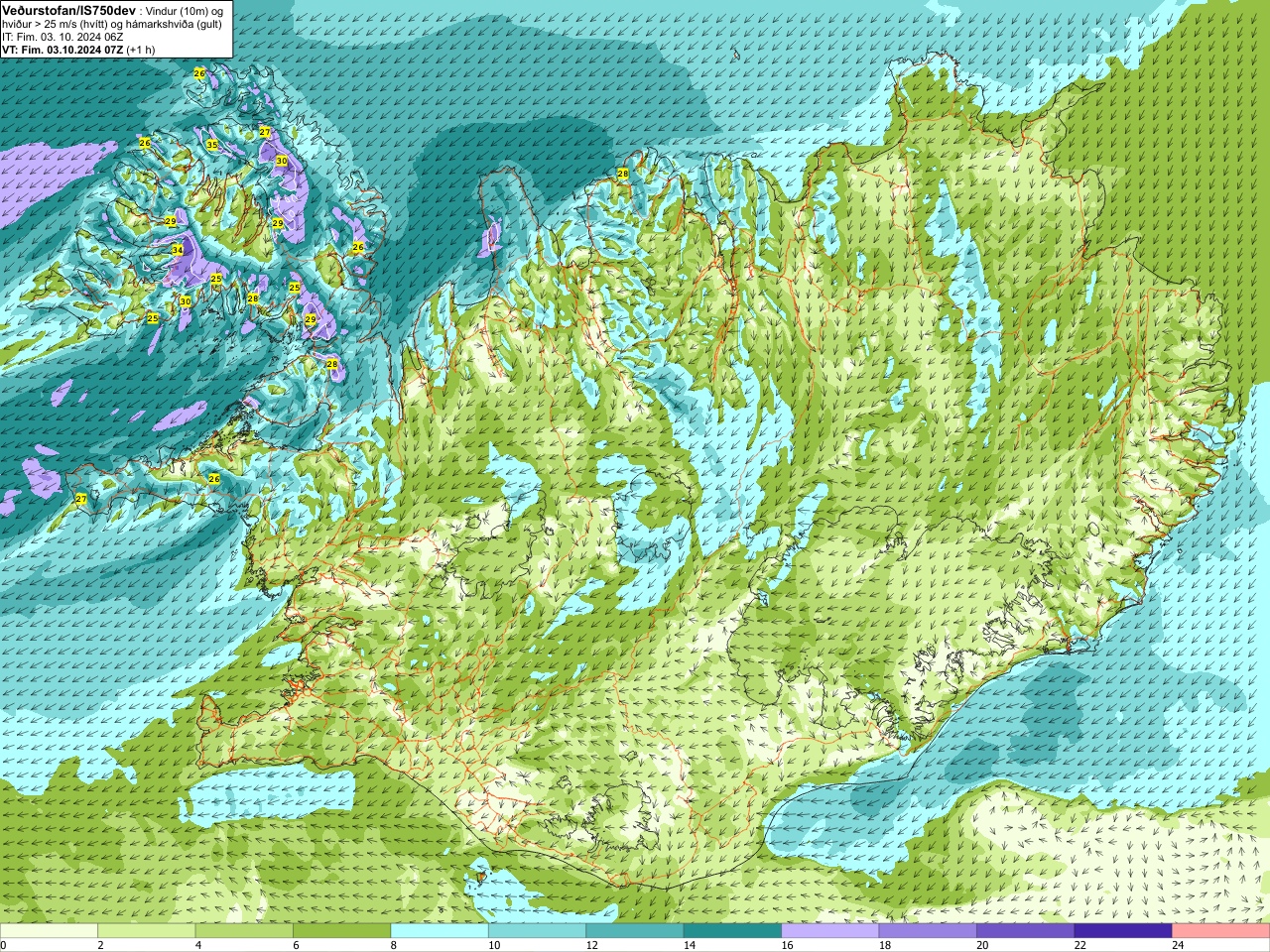Click the yellow 34 gust label
The width and height of the screenshot is (1270, 952).
pos(178,250)
